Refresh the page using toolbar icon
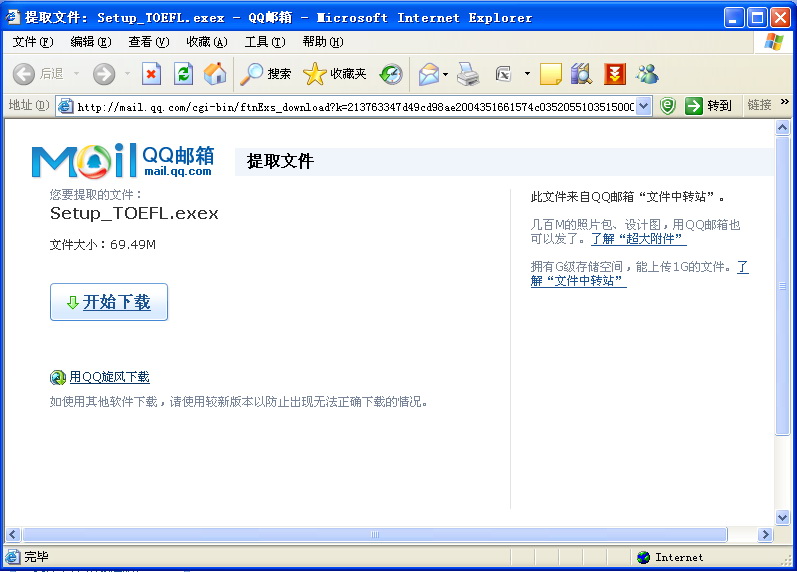The image size is (797, 572). pyautogui.click(x=183, y=74)
